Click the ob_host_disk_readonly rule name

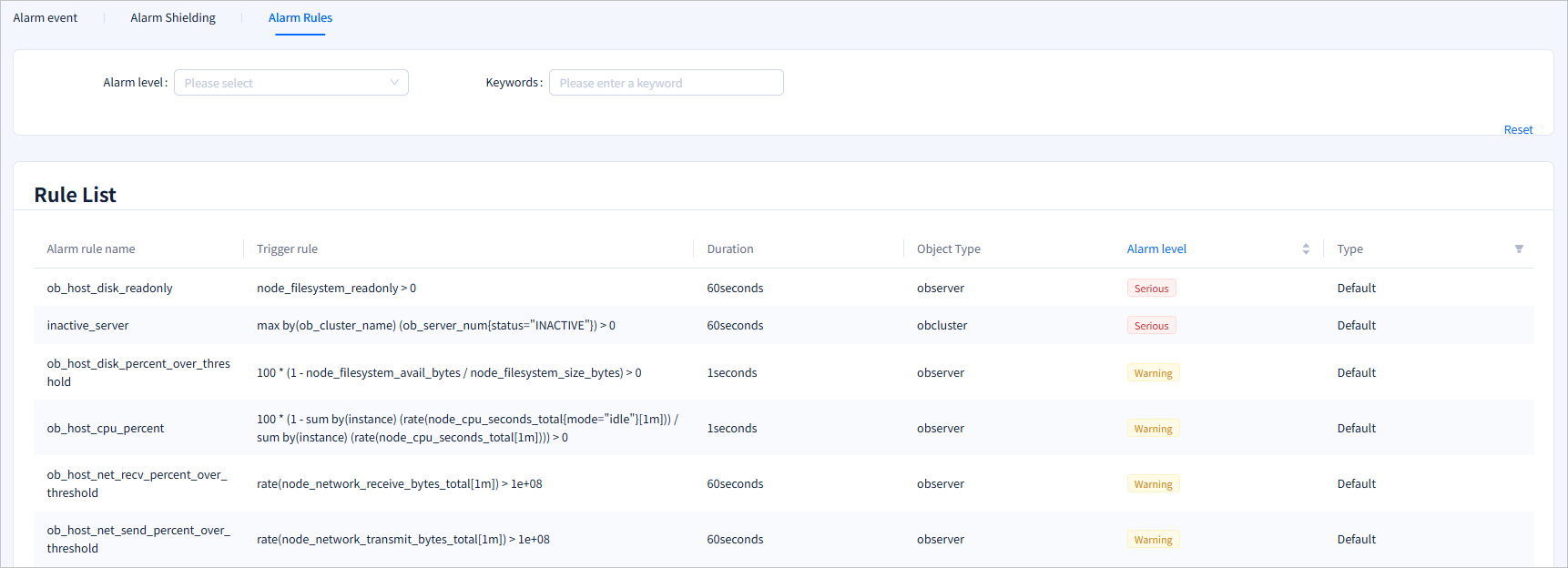pos(109,289)
